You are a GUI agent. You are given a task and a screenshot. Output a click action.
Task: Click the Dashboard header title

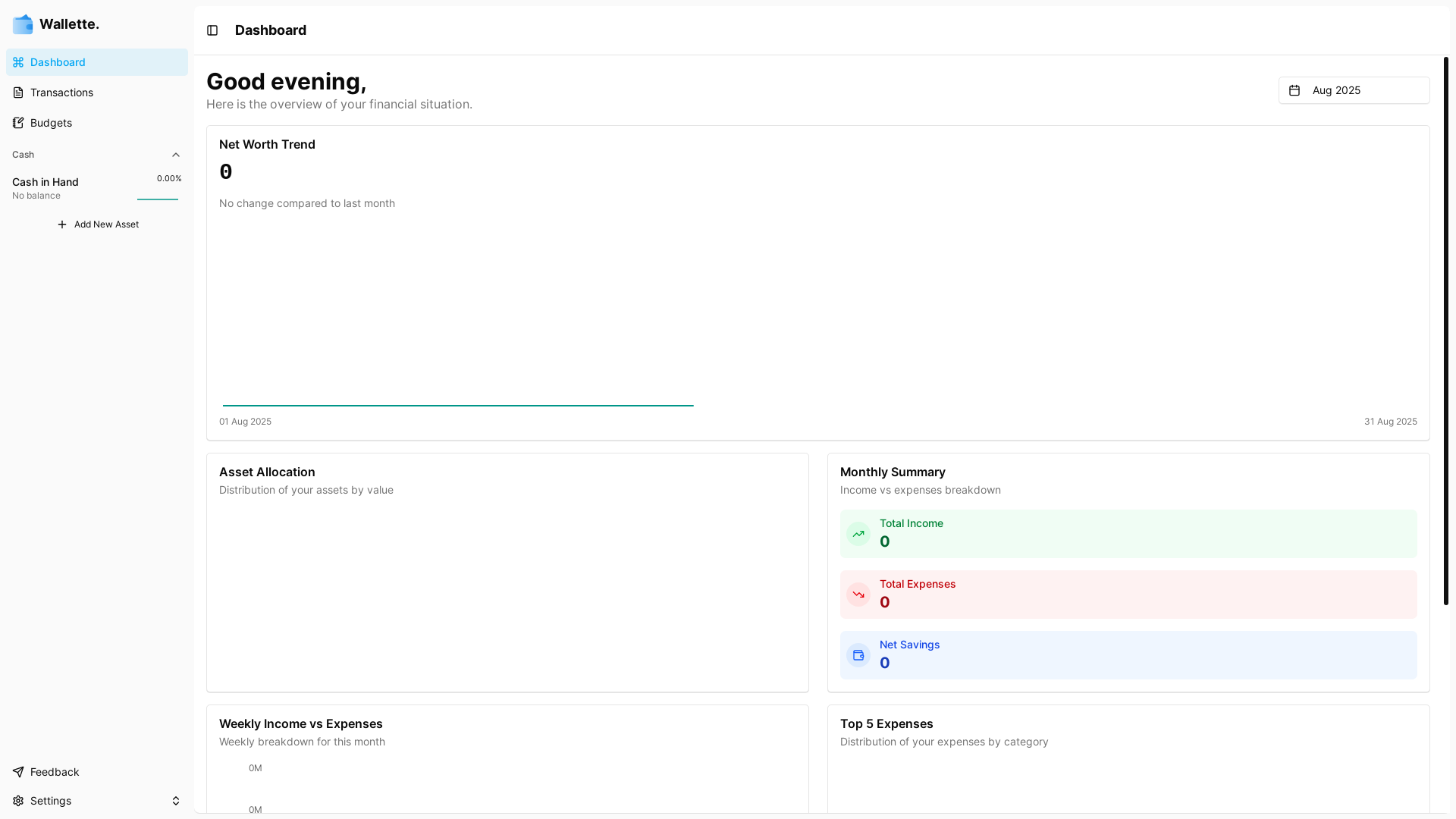pos(271,30)
